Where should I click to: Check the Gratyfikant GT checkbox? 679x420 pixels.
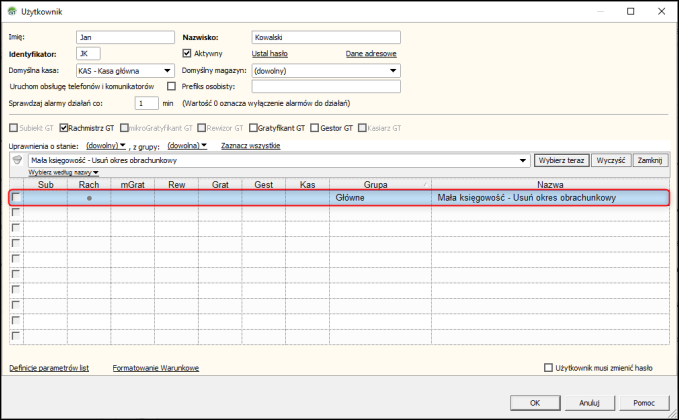[253, 128]
